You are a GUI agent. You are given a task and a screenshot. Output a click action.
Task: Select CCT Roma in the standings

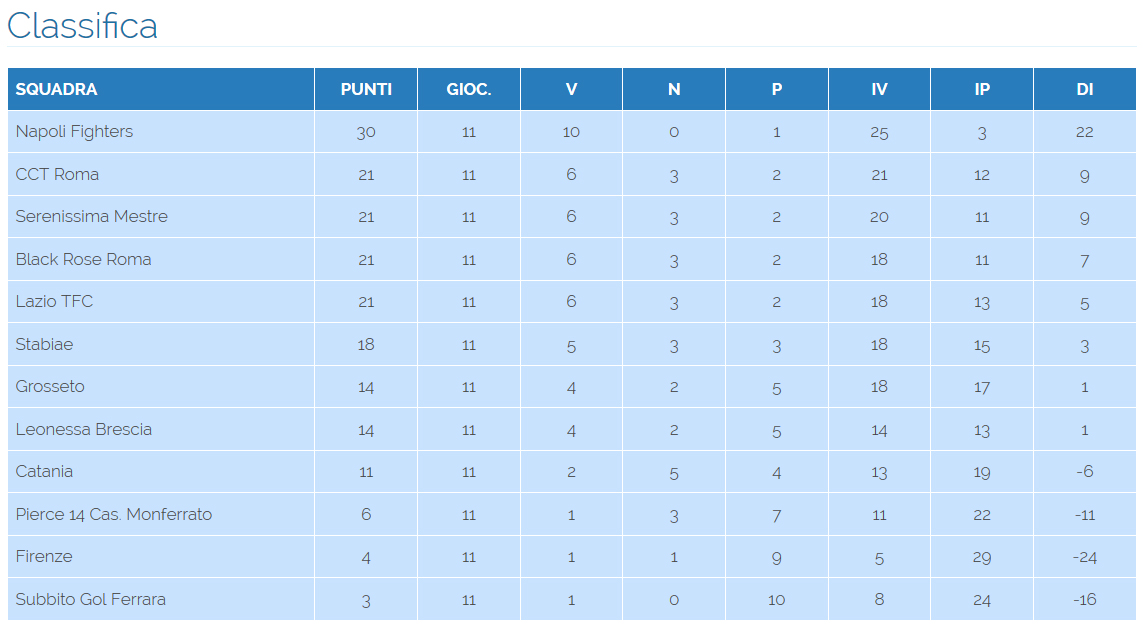point(57,174)
